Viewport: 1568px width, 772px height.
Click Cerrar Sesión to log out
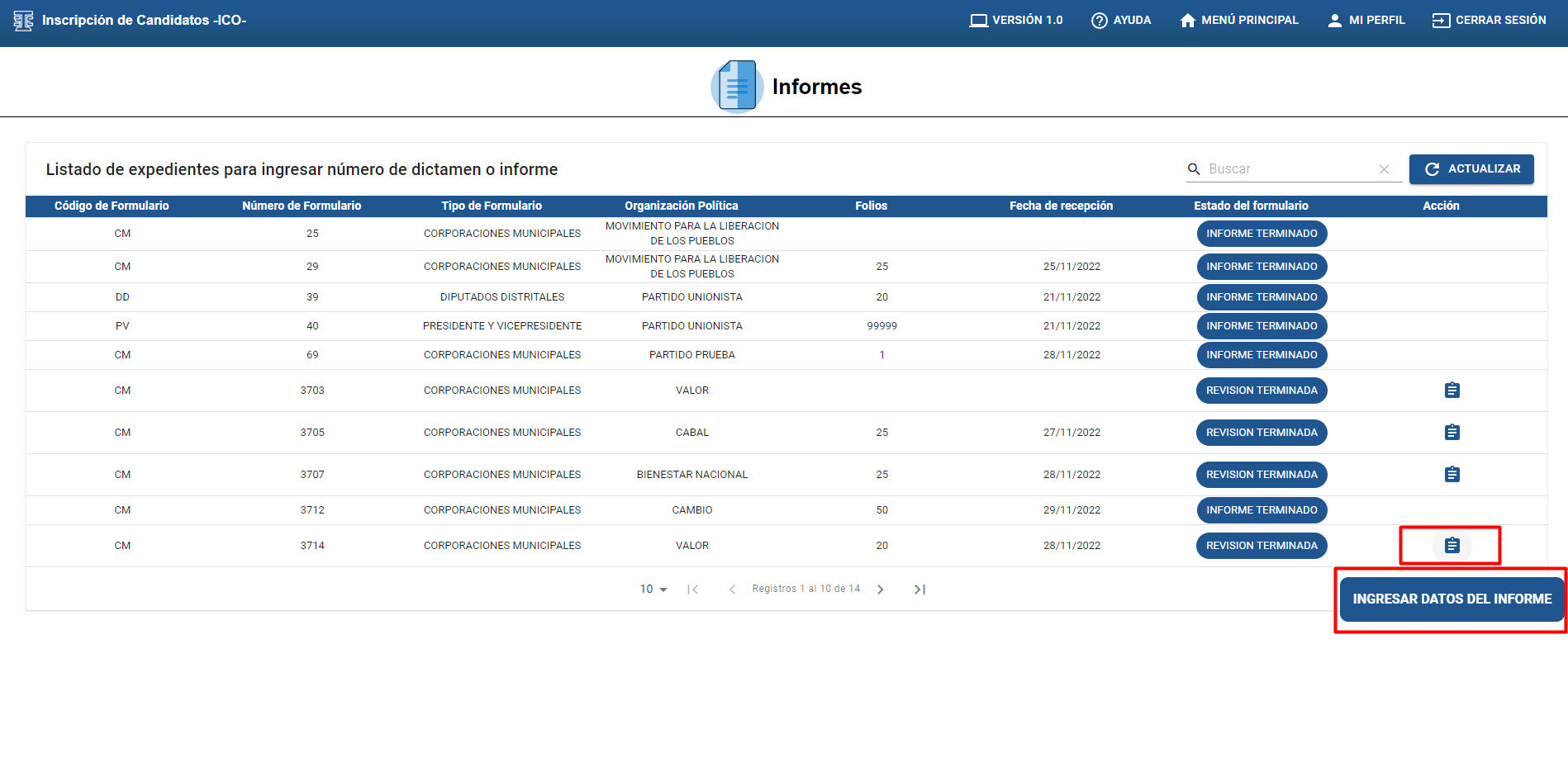(x=1489, y=21)
